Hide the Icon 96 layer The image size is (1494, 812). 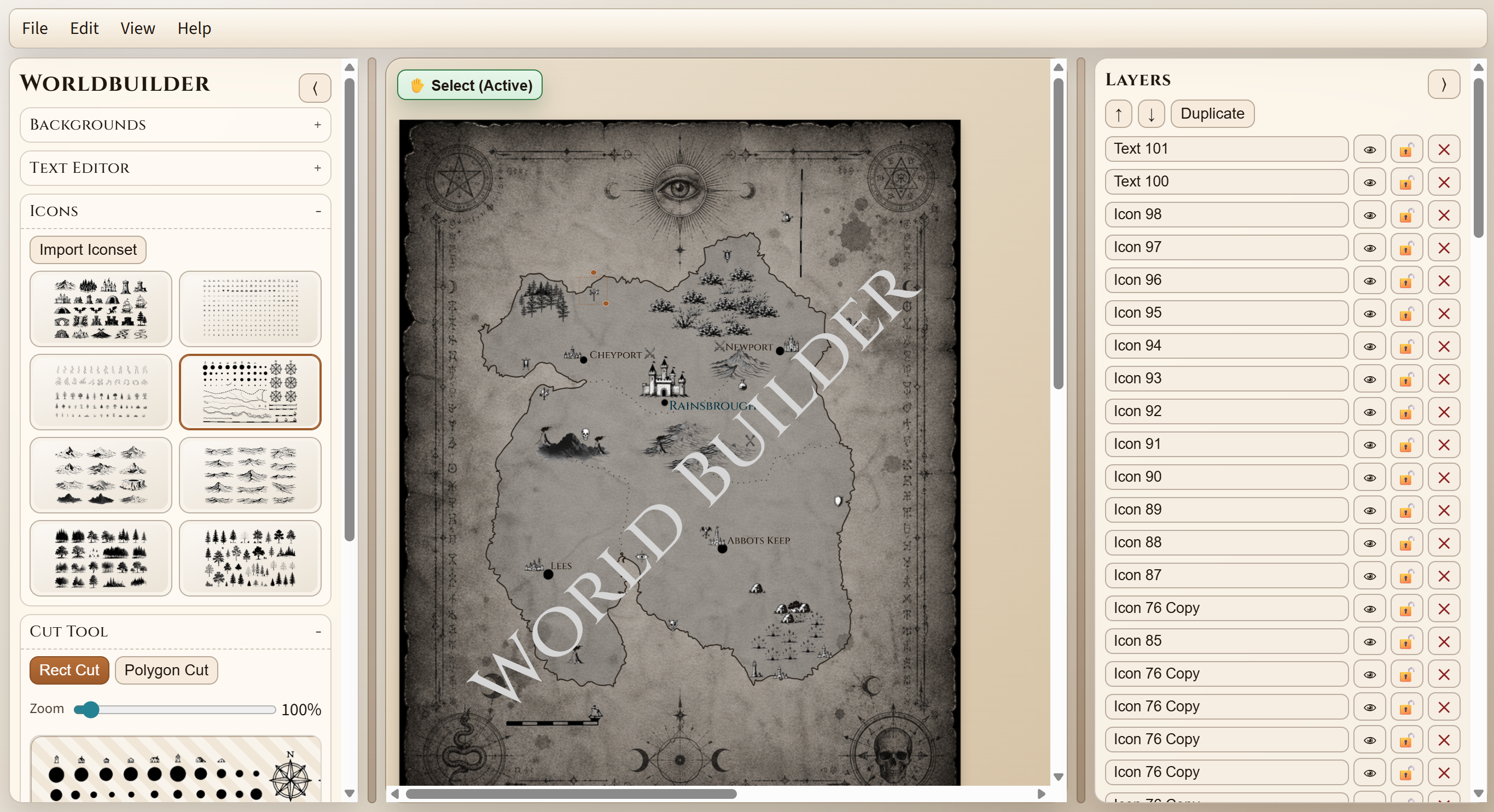(x=1369, y=281)
